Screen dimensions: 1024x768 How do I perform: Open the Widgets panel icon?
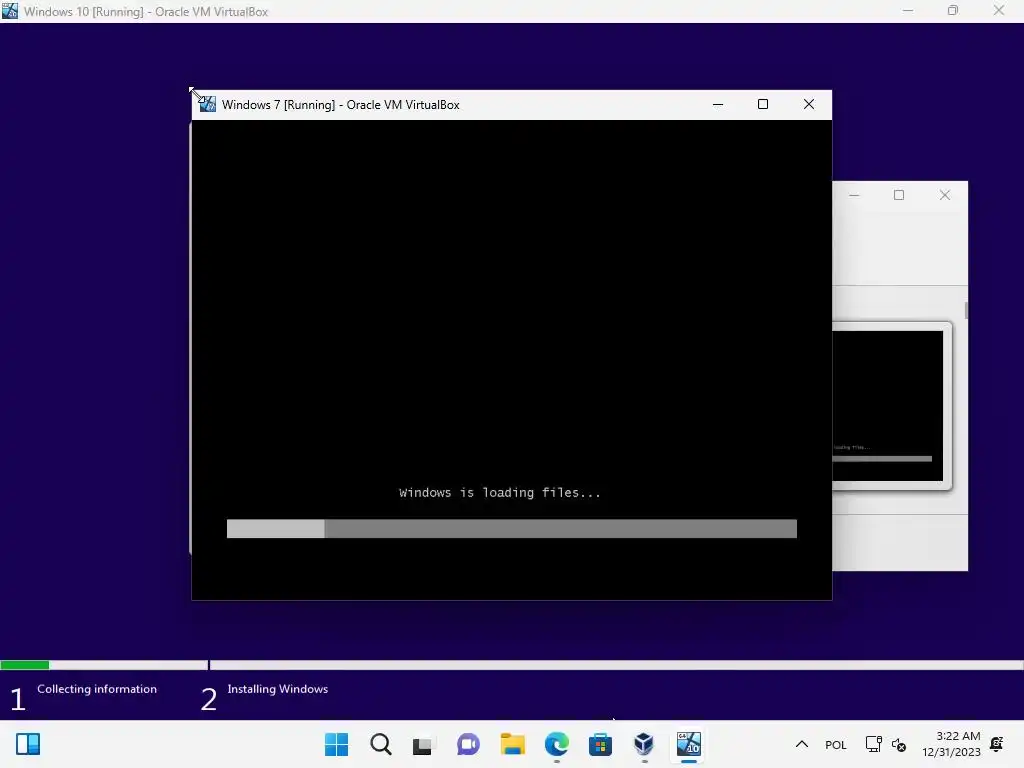click(x=28, y=744)
